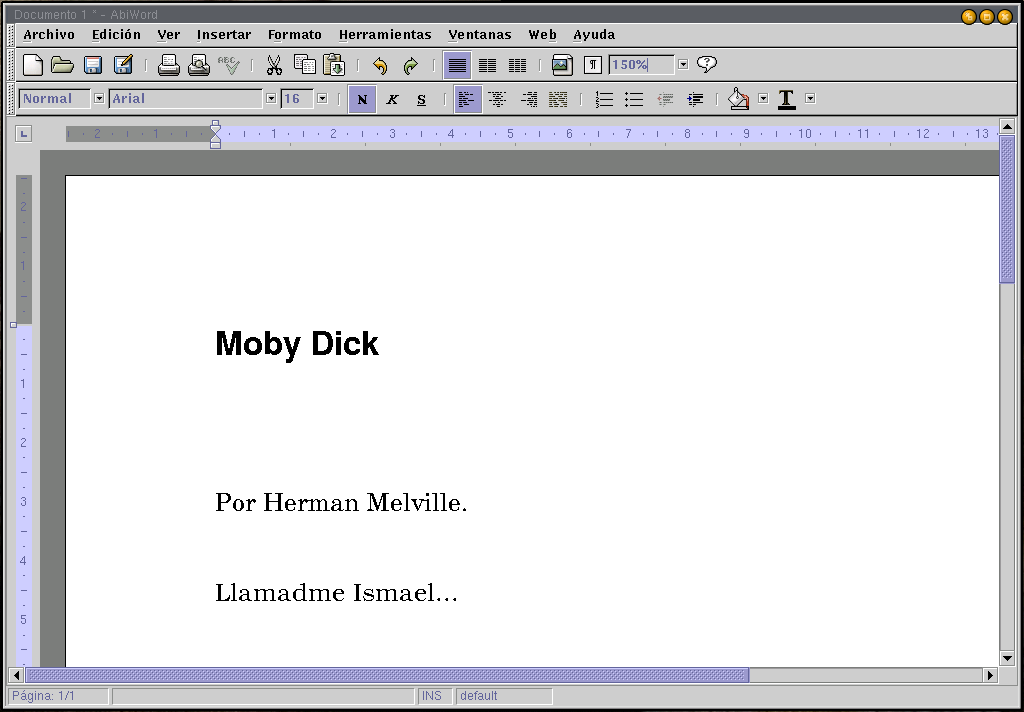Expand the font size 16 dropdown arrow
The width and height of the screenshot is (1024, 712).
click(322, 99)
